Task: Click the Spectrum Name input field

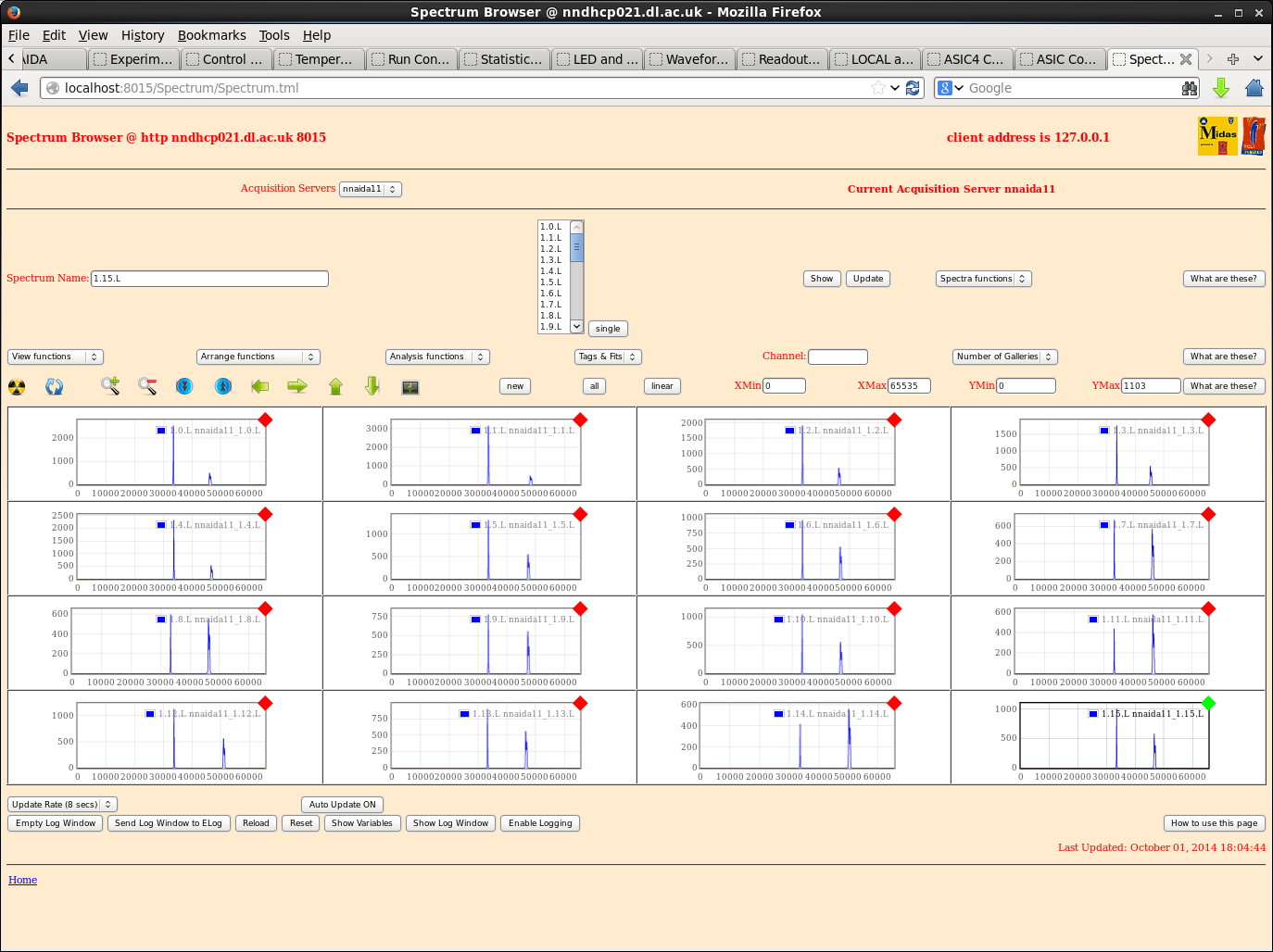Action: pyautogui.click(x=209, y=279)
